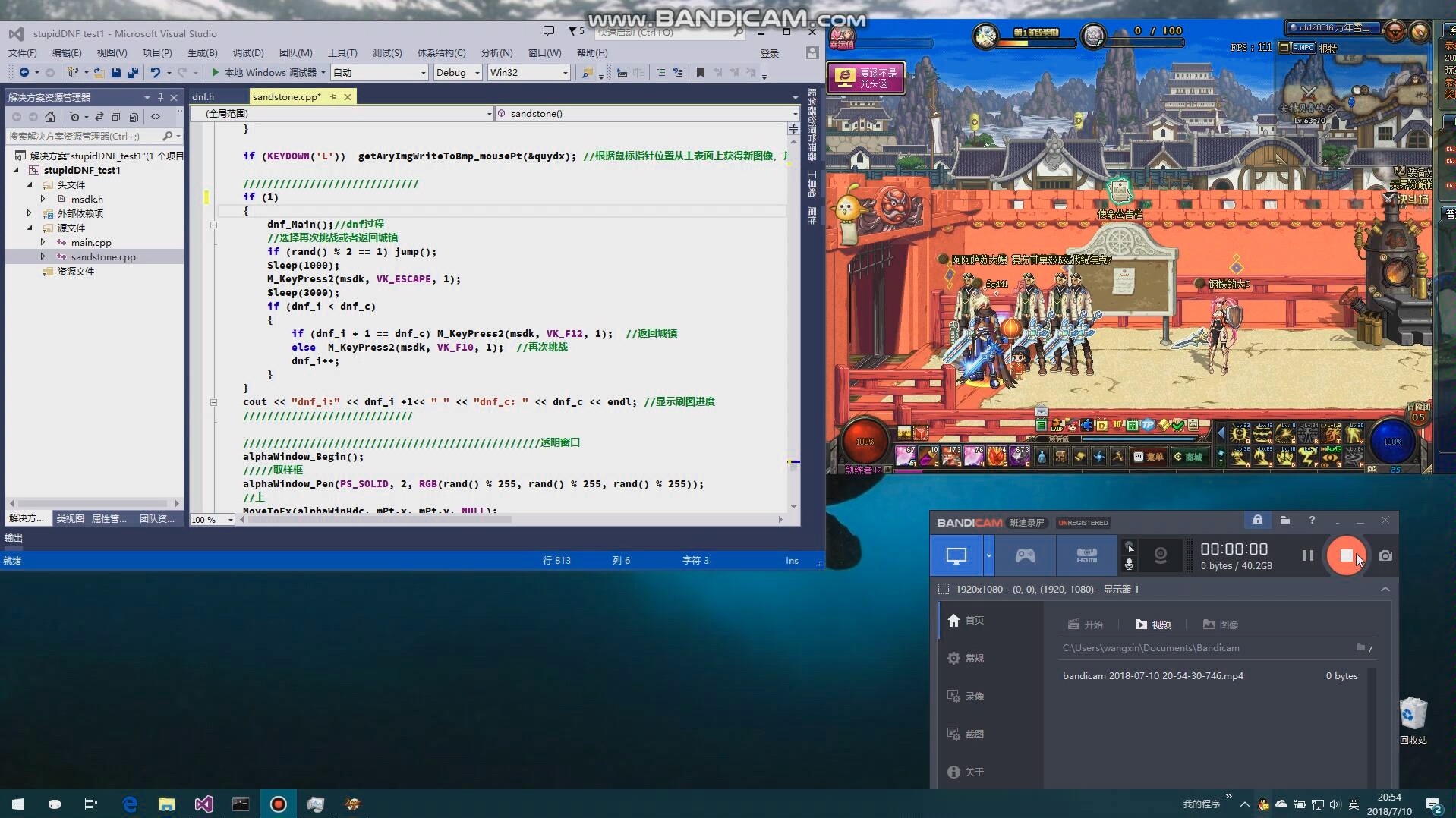
Task: Click the 登录 sign-in link
Action: (770, 53)
